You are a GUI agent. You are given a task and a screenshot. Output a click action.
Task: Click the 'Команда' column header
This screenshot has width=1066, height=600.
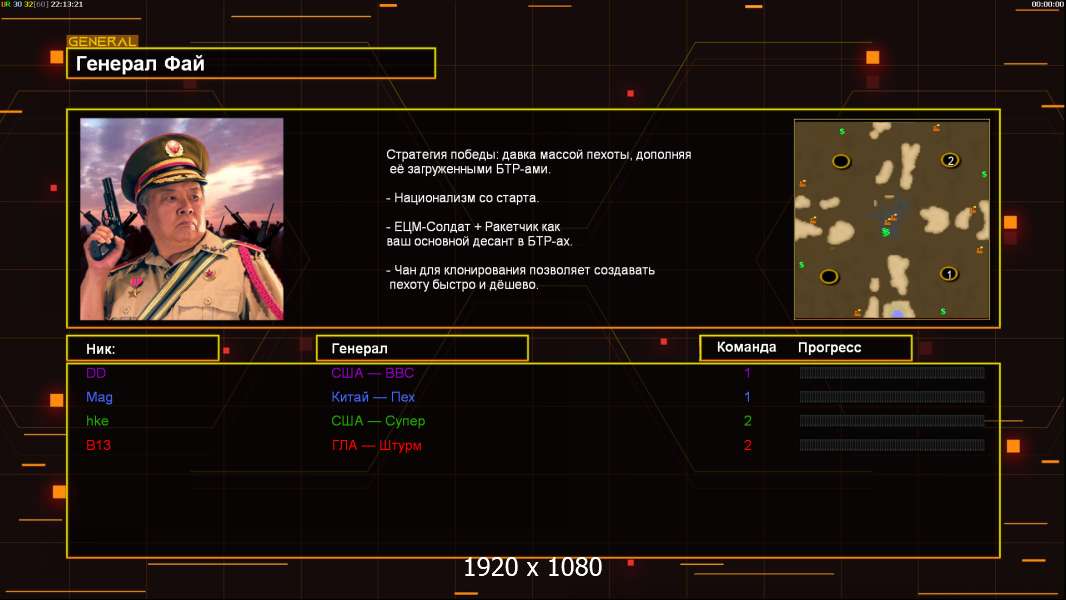pyautogui.click(x=746, y=347)
